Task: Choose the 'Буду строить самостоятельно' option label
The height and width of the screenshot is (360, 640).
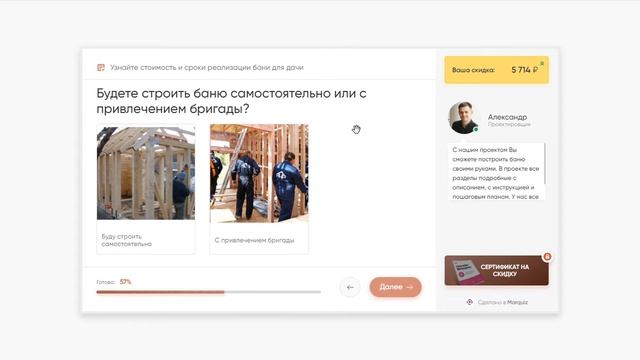Action: (127, 240)
